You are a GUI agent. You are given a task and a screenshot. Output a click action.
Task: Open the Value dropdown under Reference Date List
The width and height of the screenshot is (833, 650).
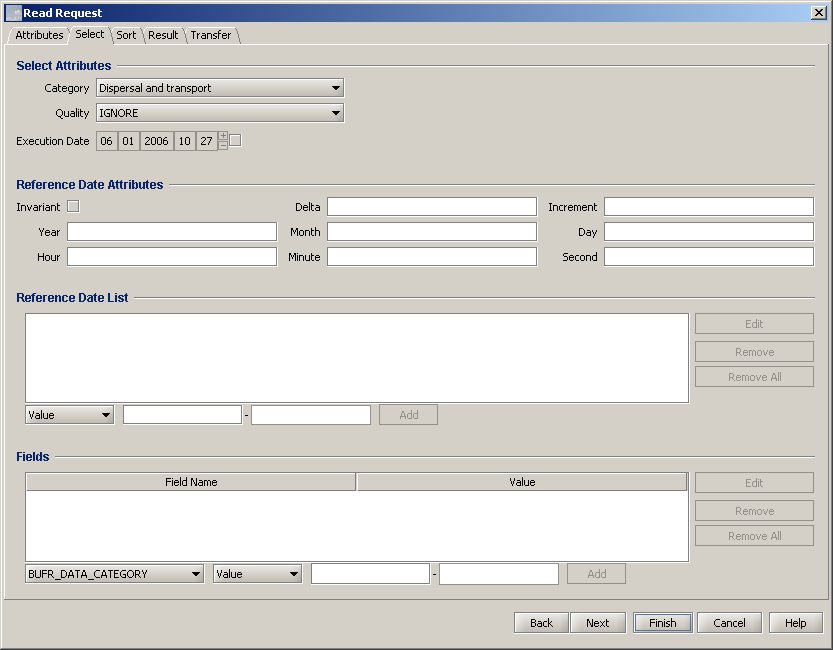[70, 415]
